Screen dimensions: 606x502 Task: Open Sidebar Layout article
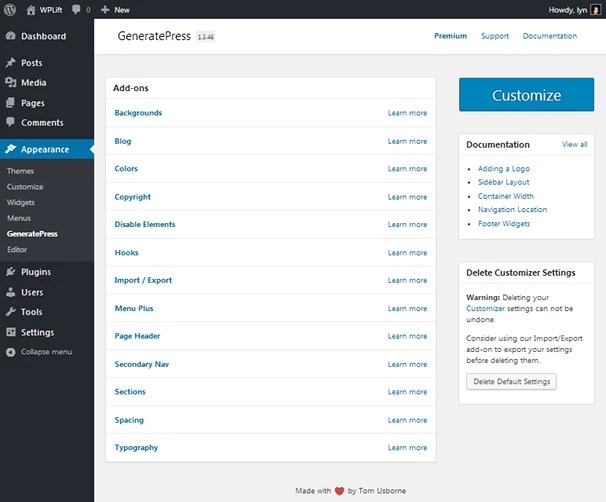504,182
